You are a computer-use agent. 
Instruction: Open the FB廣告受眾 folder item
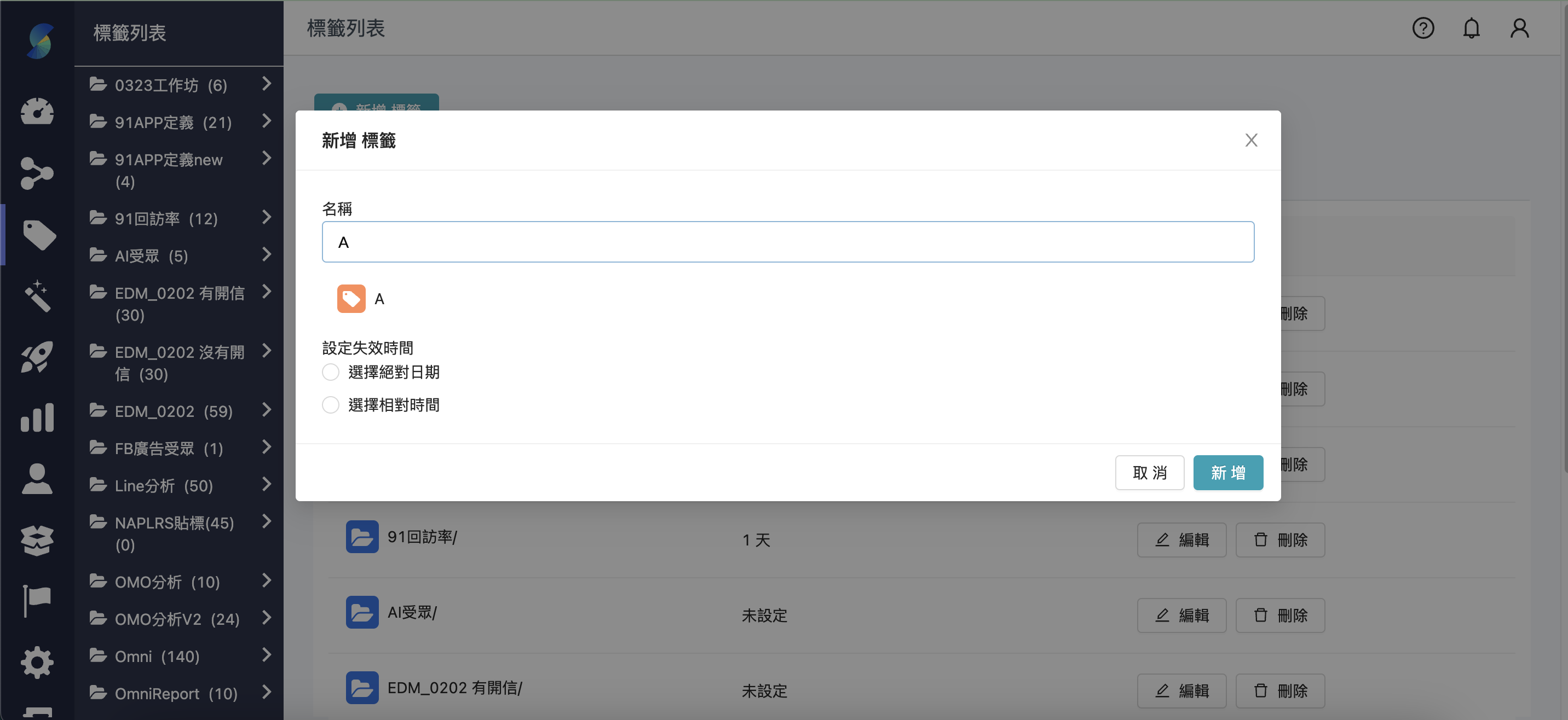click(x=169, y=449)
